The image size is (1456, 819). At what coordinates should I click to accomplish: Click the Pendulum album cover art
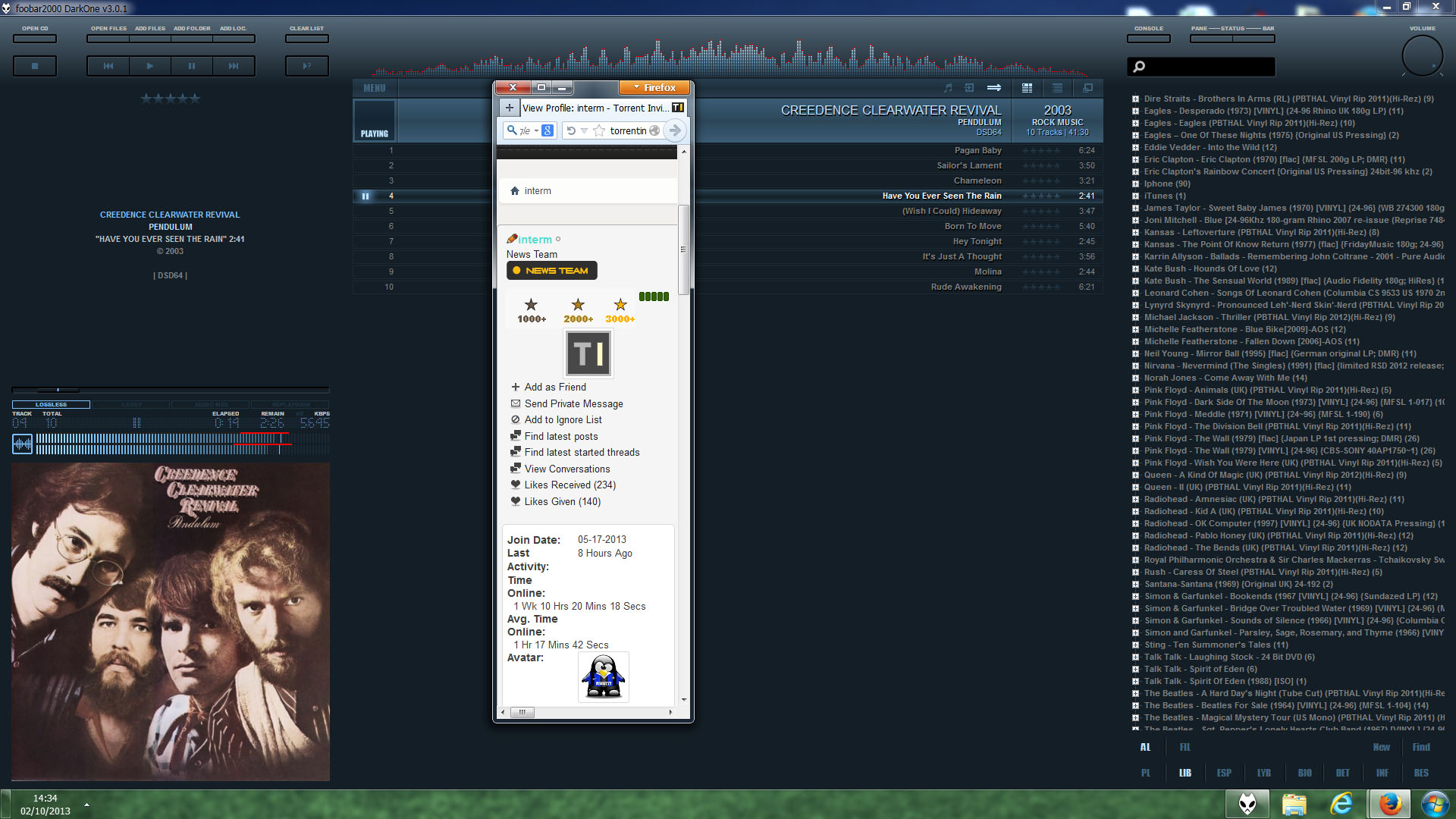[x=171, y=621]
